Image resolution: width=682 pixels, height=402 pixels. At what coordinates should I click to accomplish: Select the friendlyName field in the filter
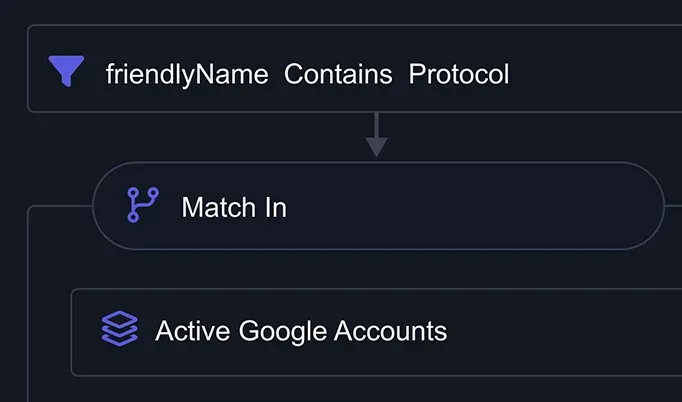coord(187,74)
